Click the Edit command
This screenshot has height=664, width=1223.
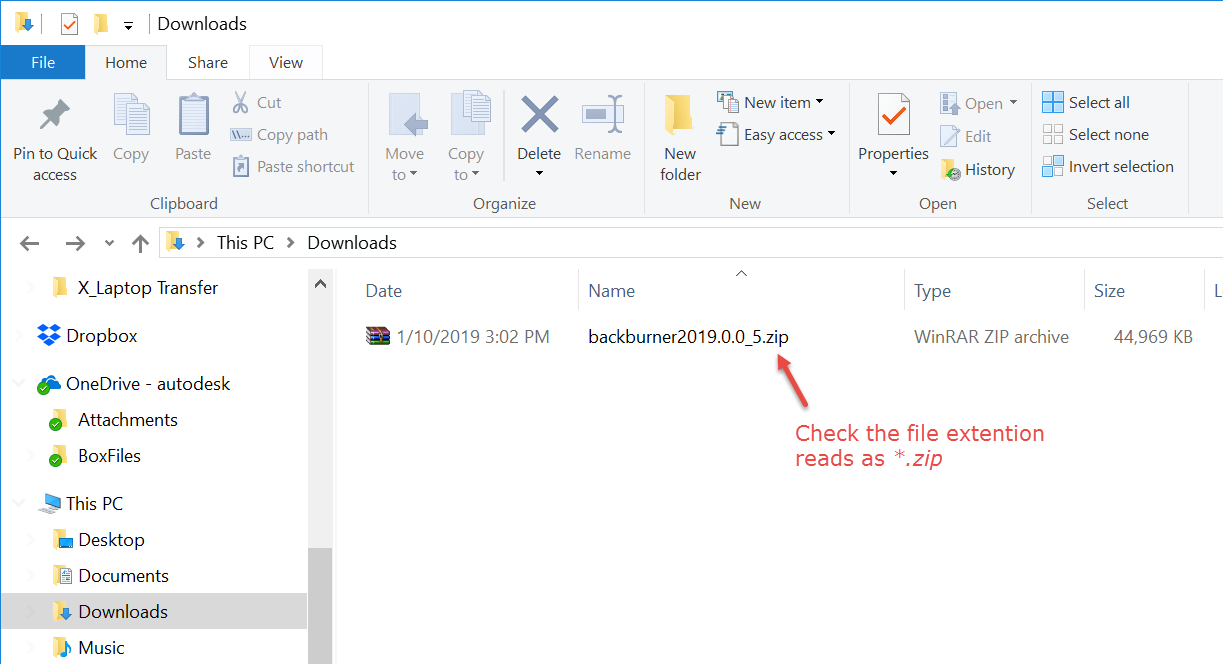pyautogui.click(x=966, y=136)
